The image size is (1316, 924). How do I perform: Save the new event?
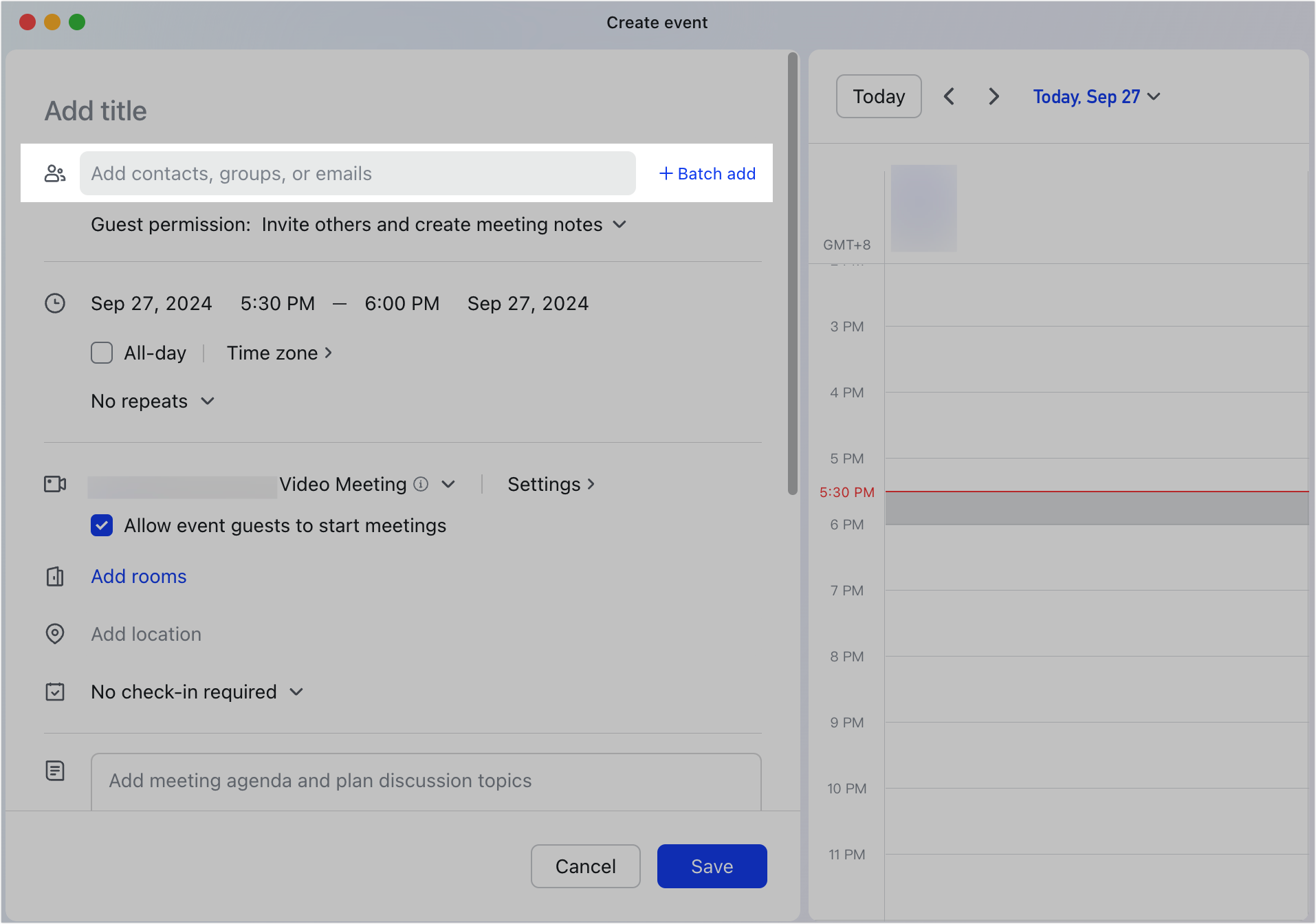tap(712, 866)
